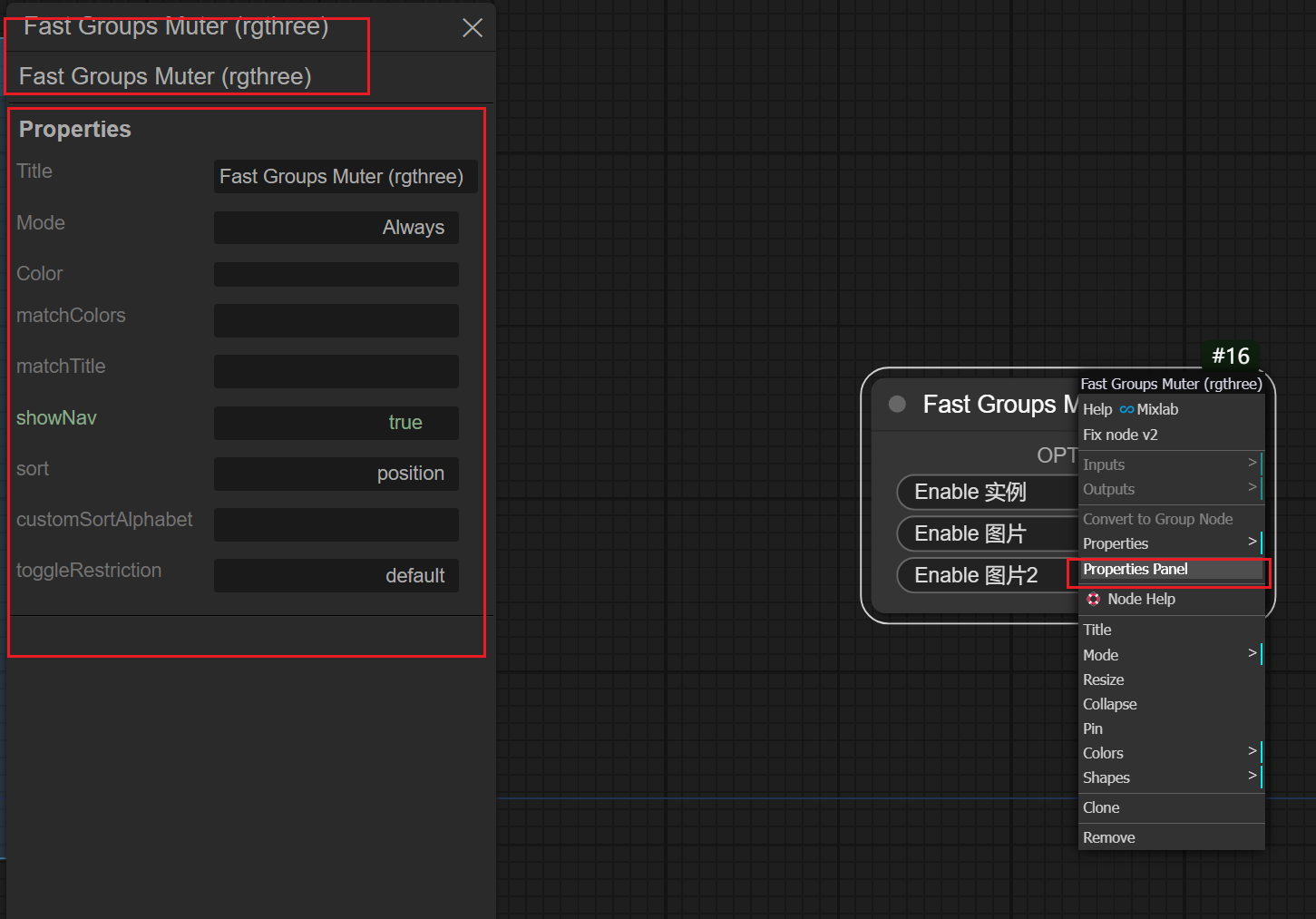Toggle the showNav true value
This screenshot has width=1316, height=919.
click(x=336, y=423)
